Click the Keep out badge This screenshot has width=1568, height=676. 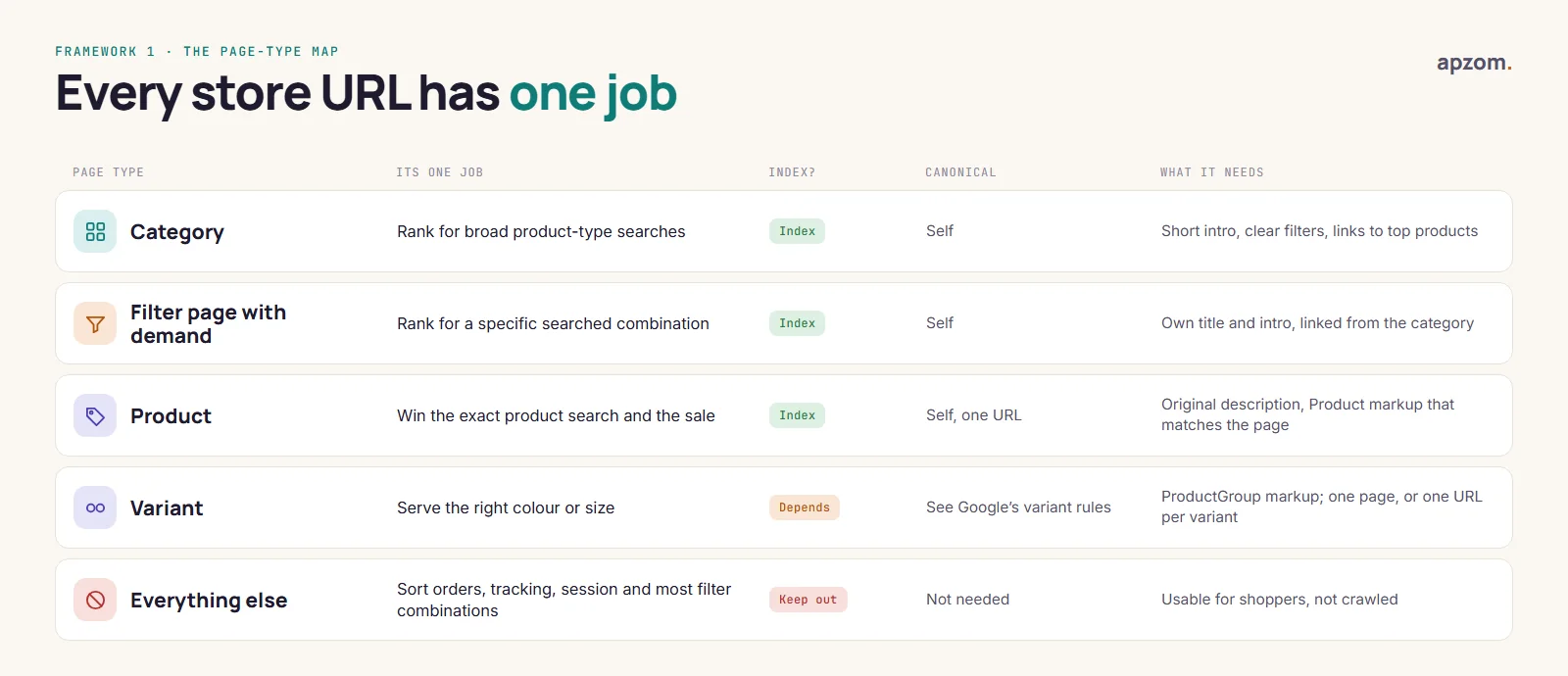(x=808, y=600)
